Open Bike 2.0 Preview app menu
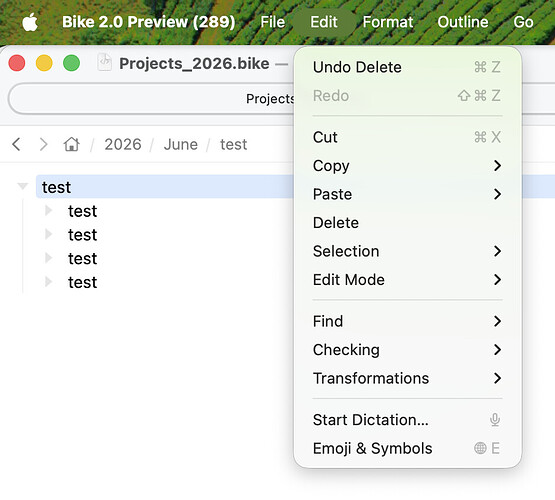This screenshot has width=555, height=500. click(x=149, y=22)
